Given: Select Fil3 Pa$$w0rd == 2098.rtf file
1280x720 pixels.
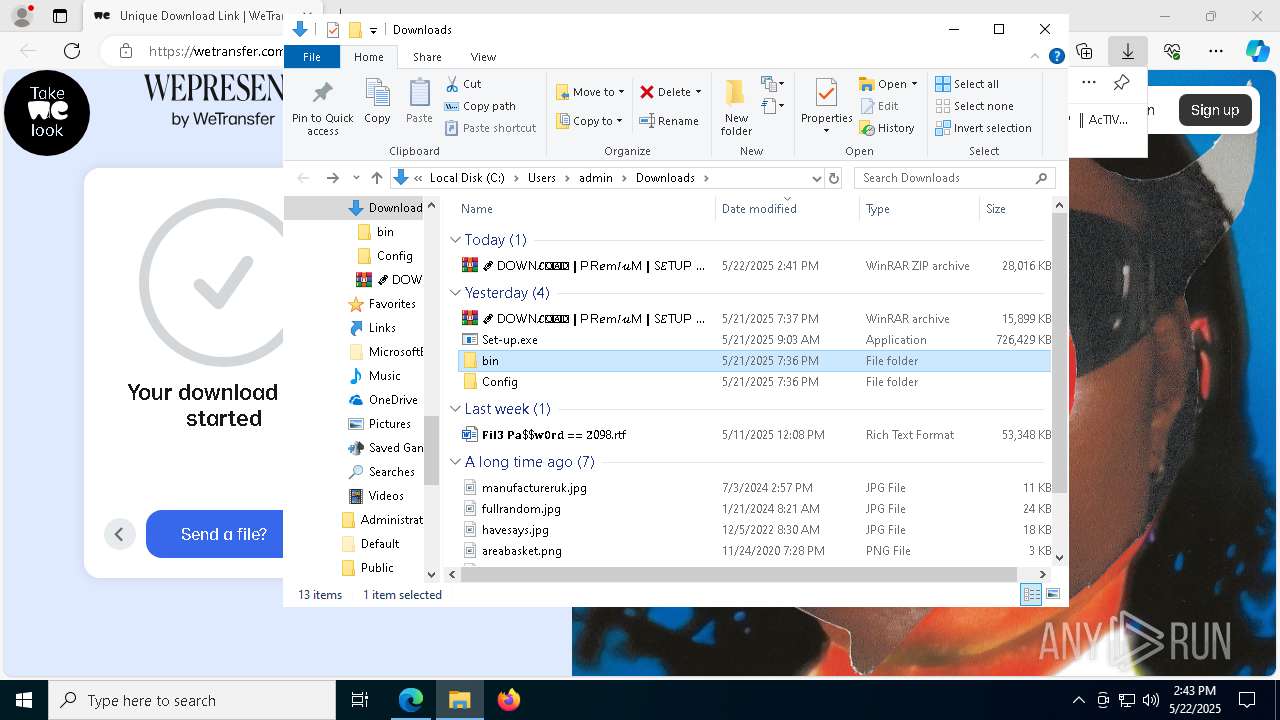Looking at the screenshot, I should (x=553, y=435).
